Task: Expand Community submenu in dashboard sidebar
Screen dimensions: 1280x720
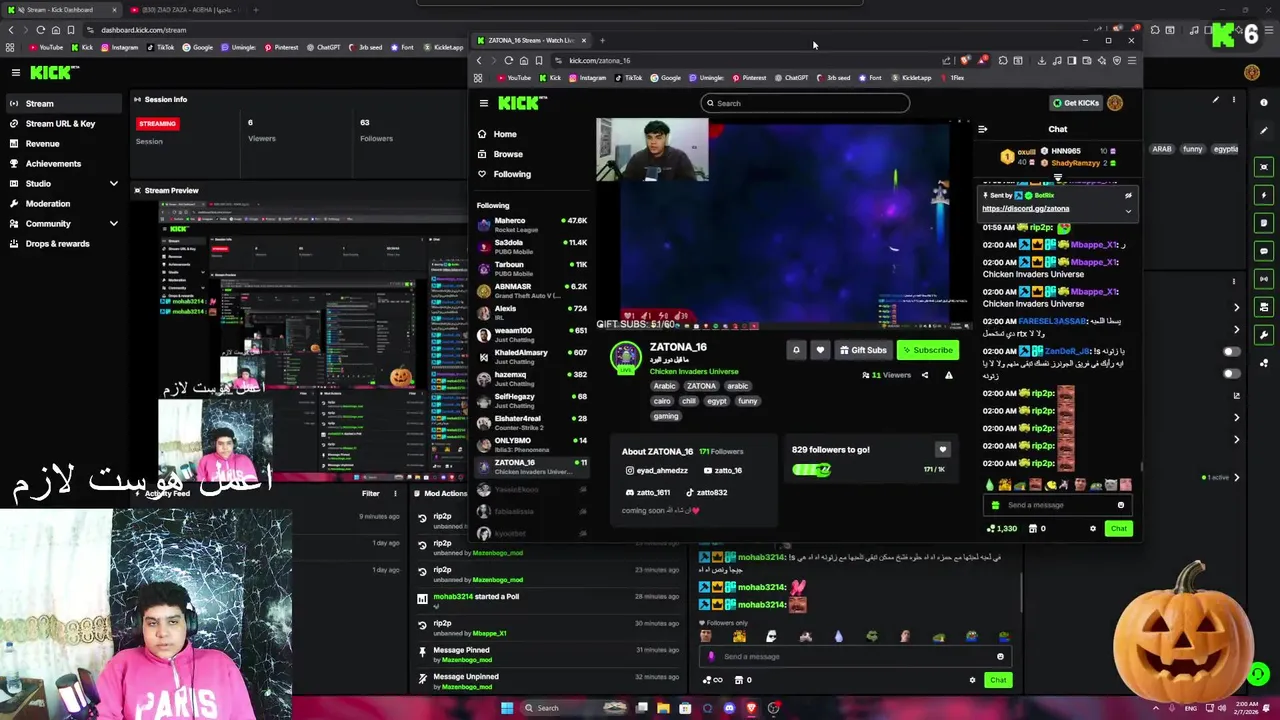Action: pos(113,224)
